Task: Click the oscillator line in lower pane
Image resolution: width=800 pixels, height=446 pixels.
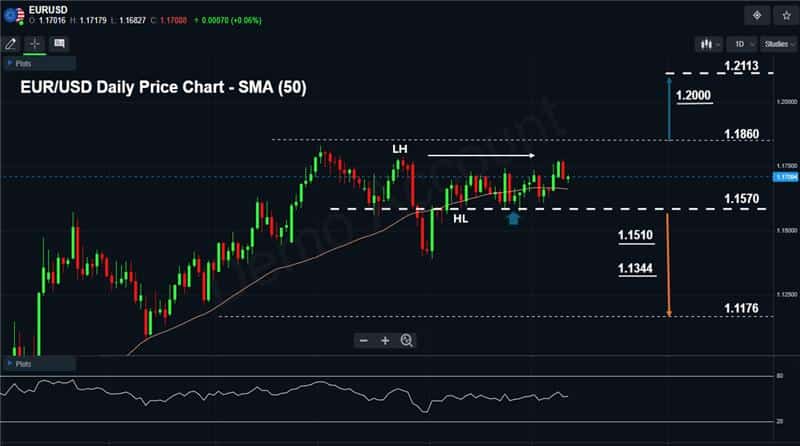Action: pos(300,391)
